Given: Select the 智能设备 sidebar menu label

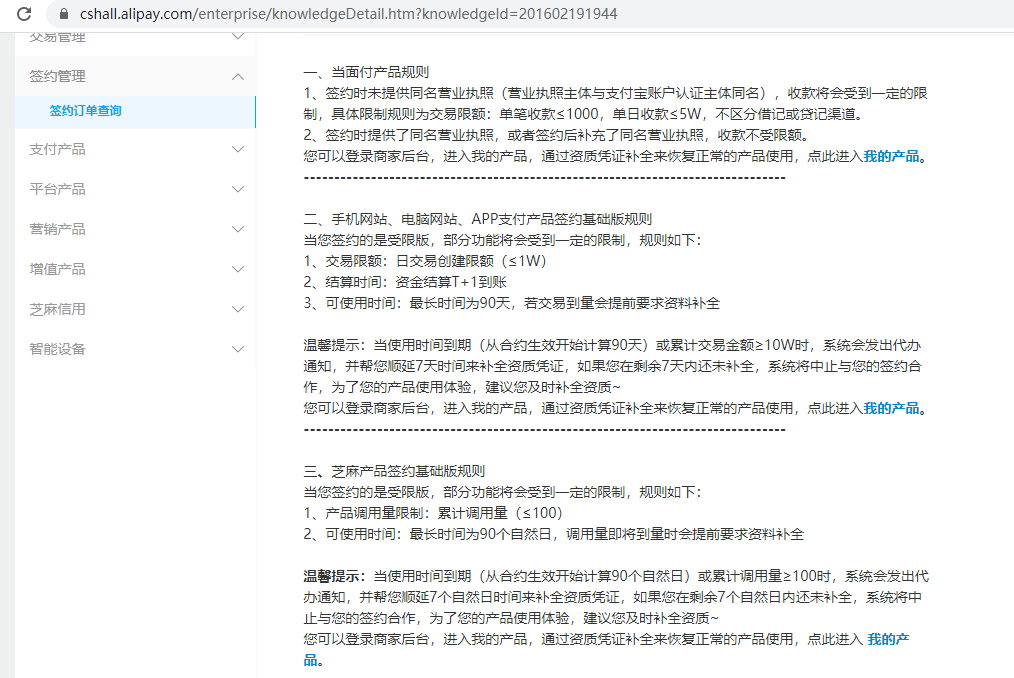Looking at the screenshot, I should [x=57, y=349].
